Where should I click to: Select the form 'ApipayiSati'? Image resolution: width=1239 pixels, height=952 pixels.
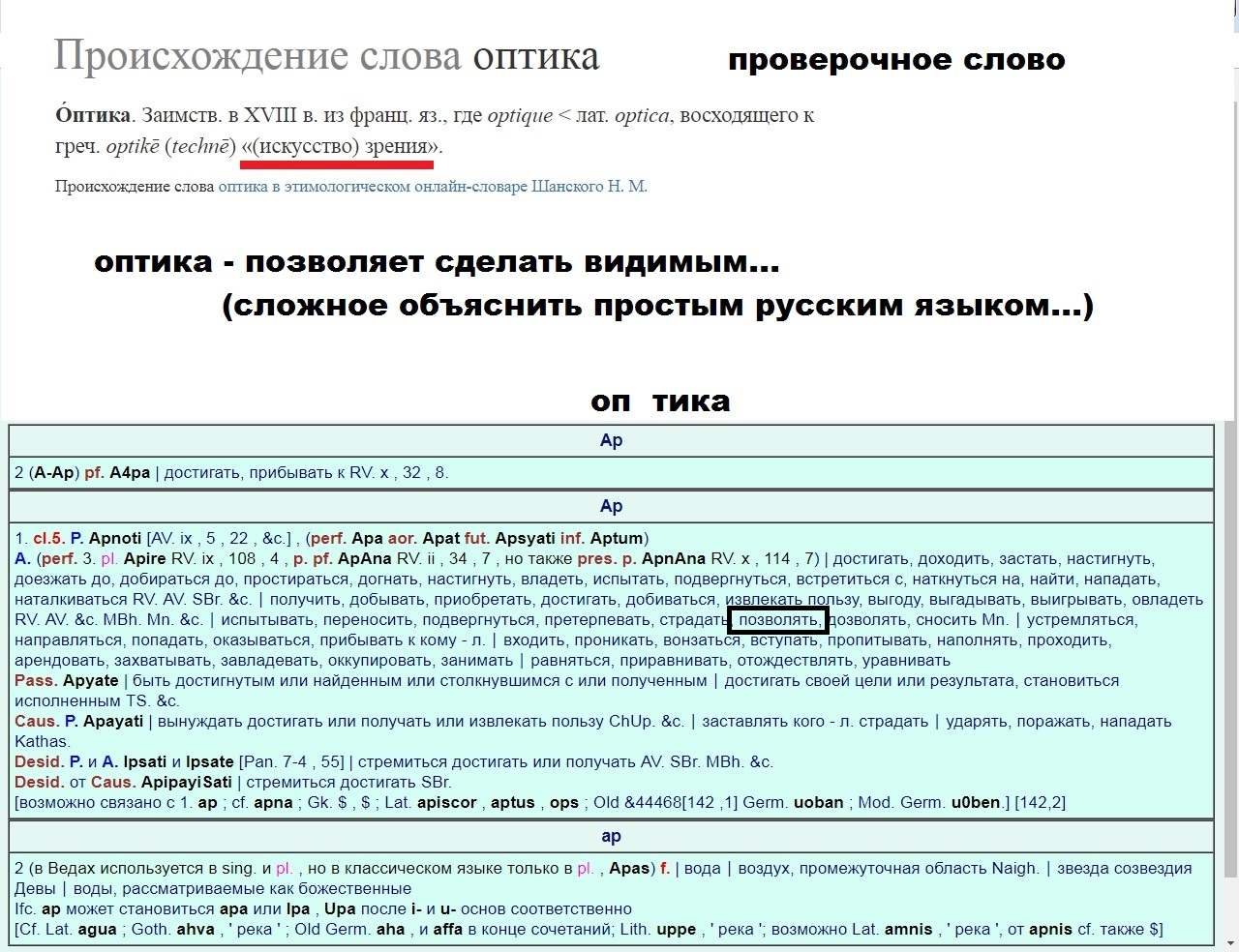(187, 783)
